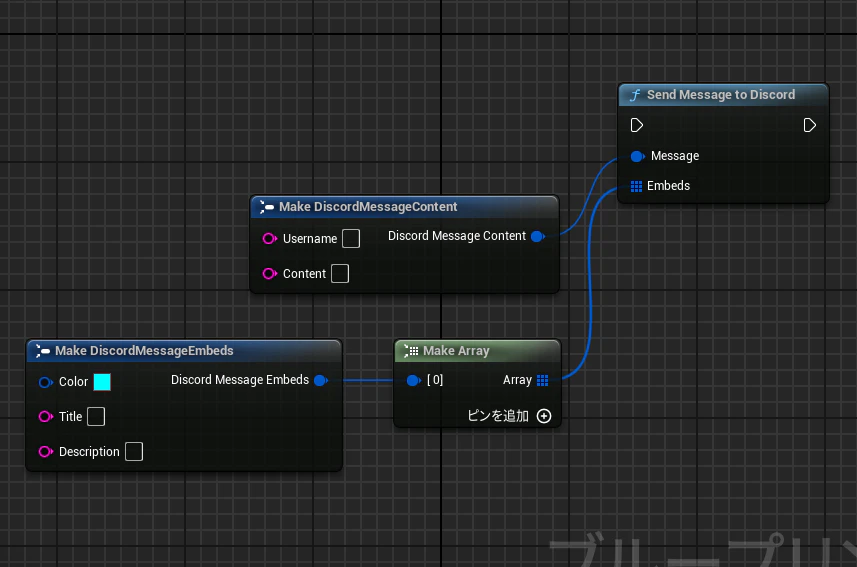Click the struct icon on Make DiscordMessageContent
857x567 pixels.
click(x=266, y=207)
